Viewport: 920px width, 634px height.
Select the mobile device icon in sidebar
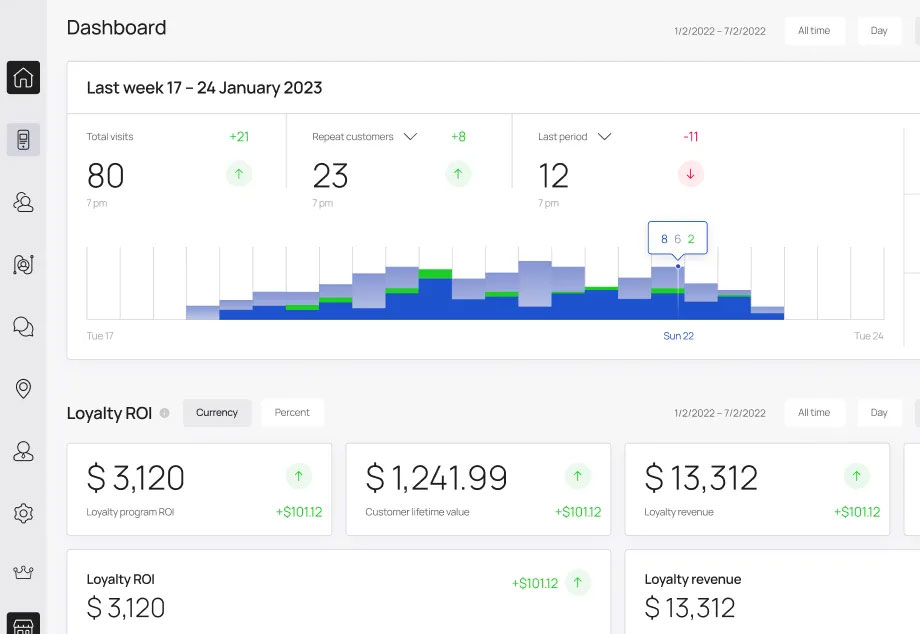click(23, 140)
